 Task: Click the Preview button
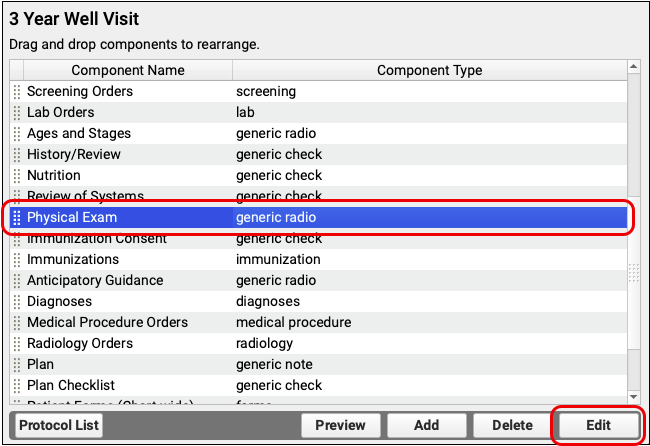point(340,425)
